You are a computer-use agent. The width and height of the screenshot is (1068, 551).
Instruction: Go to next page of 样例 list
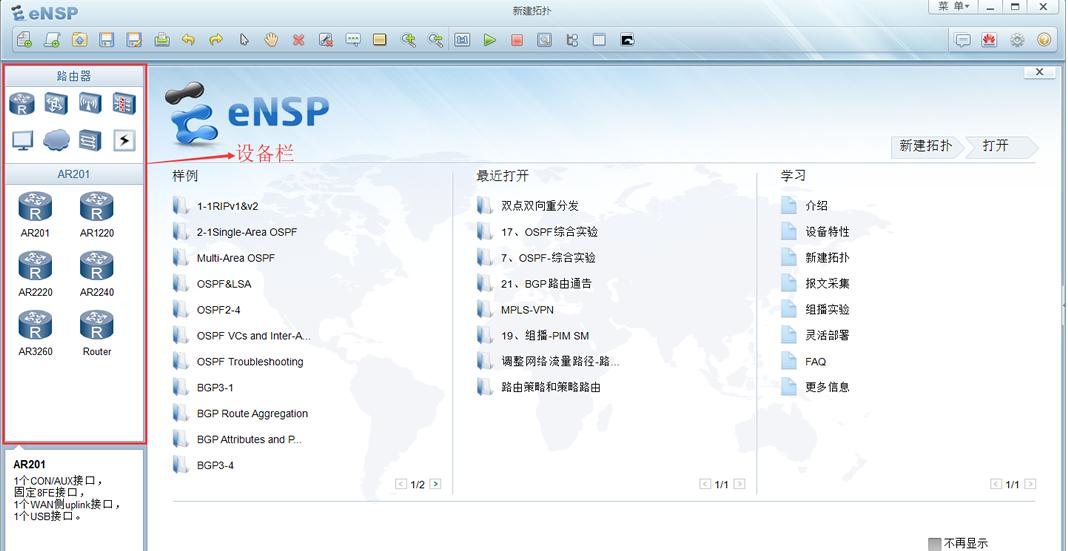pos(435,484)
